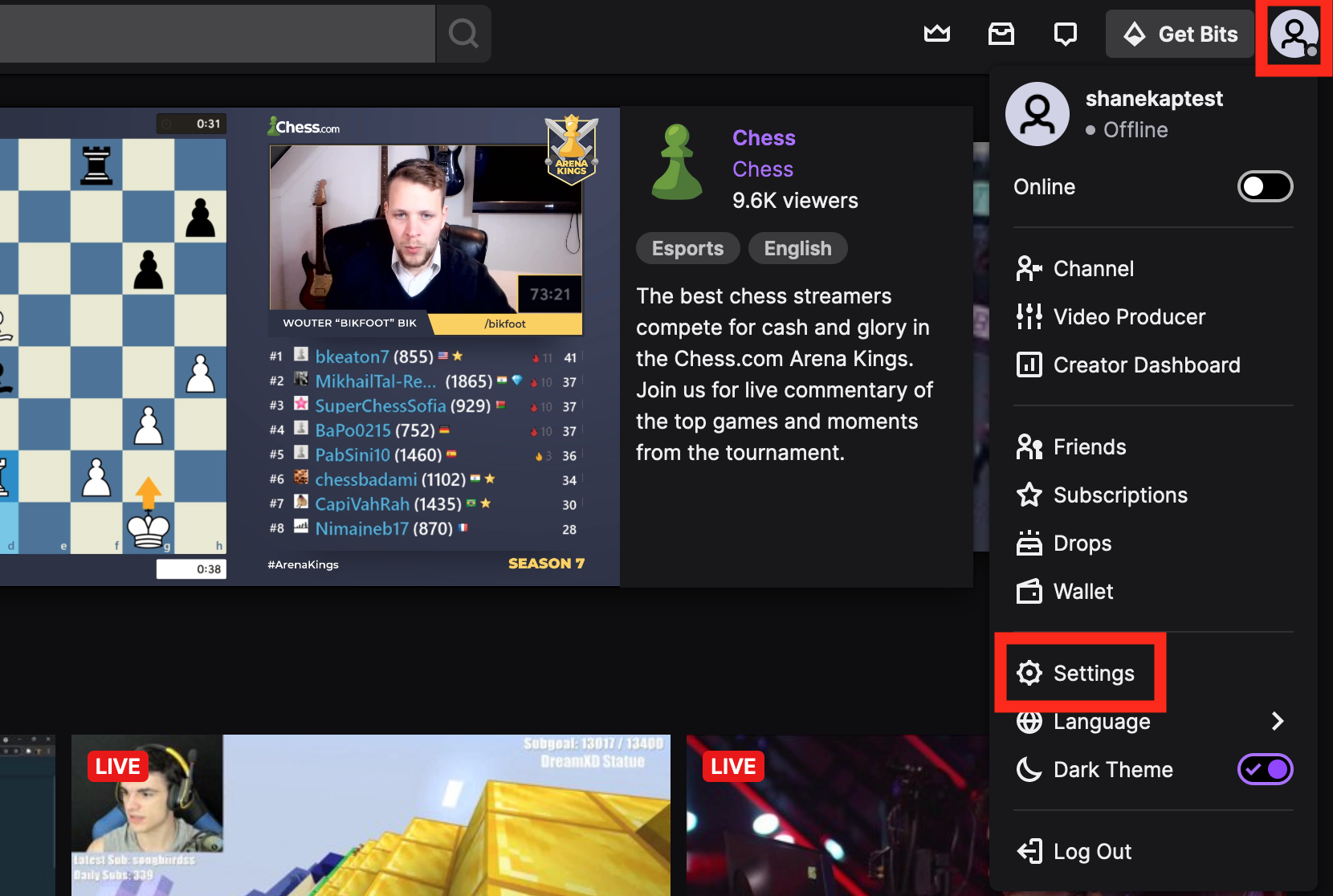Click the search magnifier button

click(463, 34)
